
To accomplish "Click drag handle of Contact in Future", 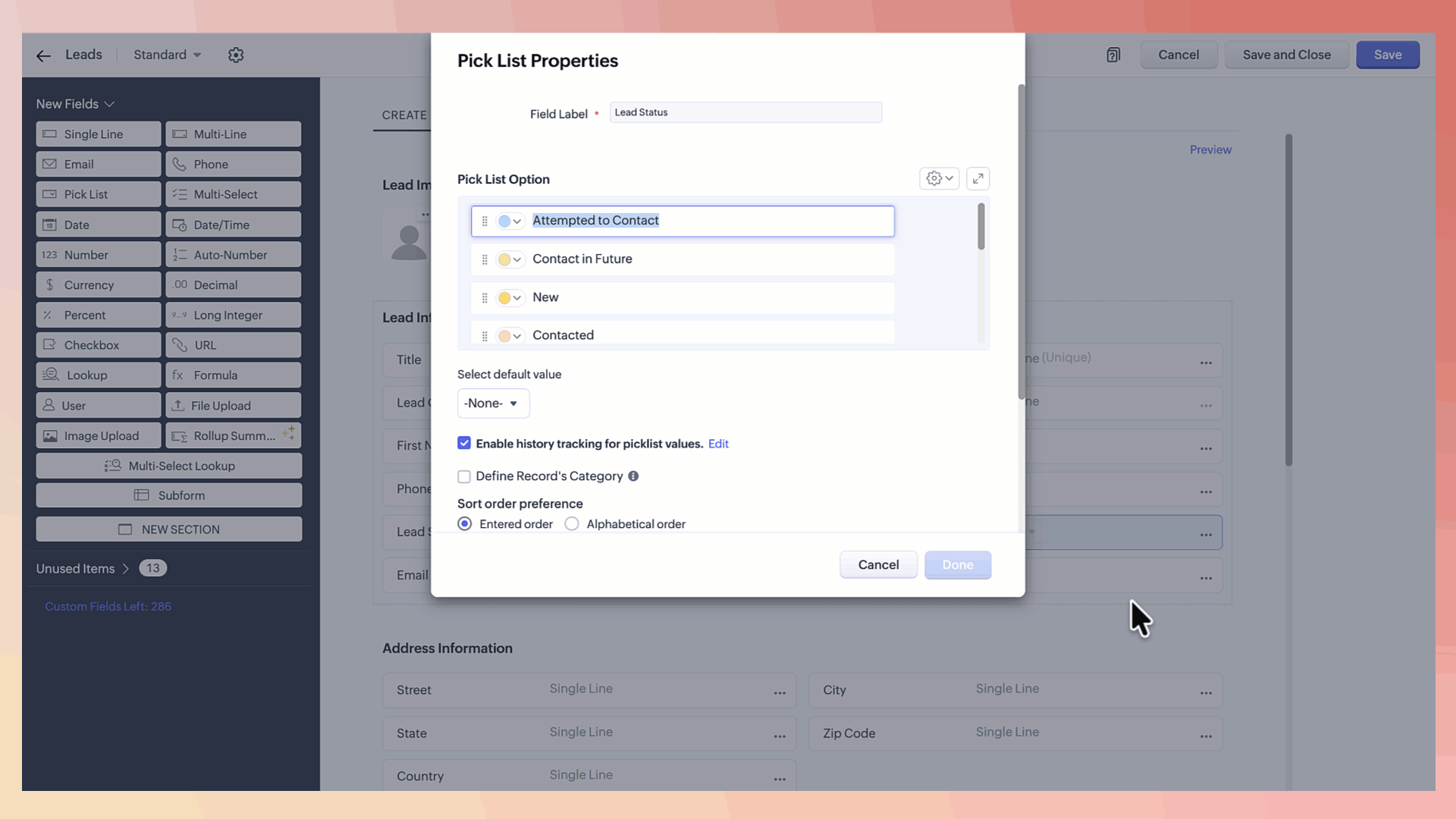I will pos(485,259).
